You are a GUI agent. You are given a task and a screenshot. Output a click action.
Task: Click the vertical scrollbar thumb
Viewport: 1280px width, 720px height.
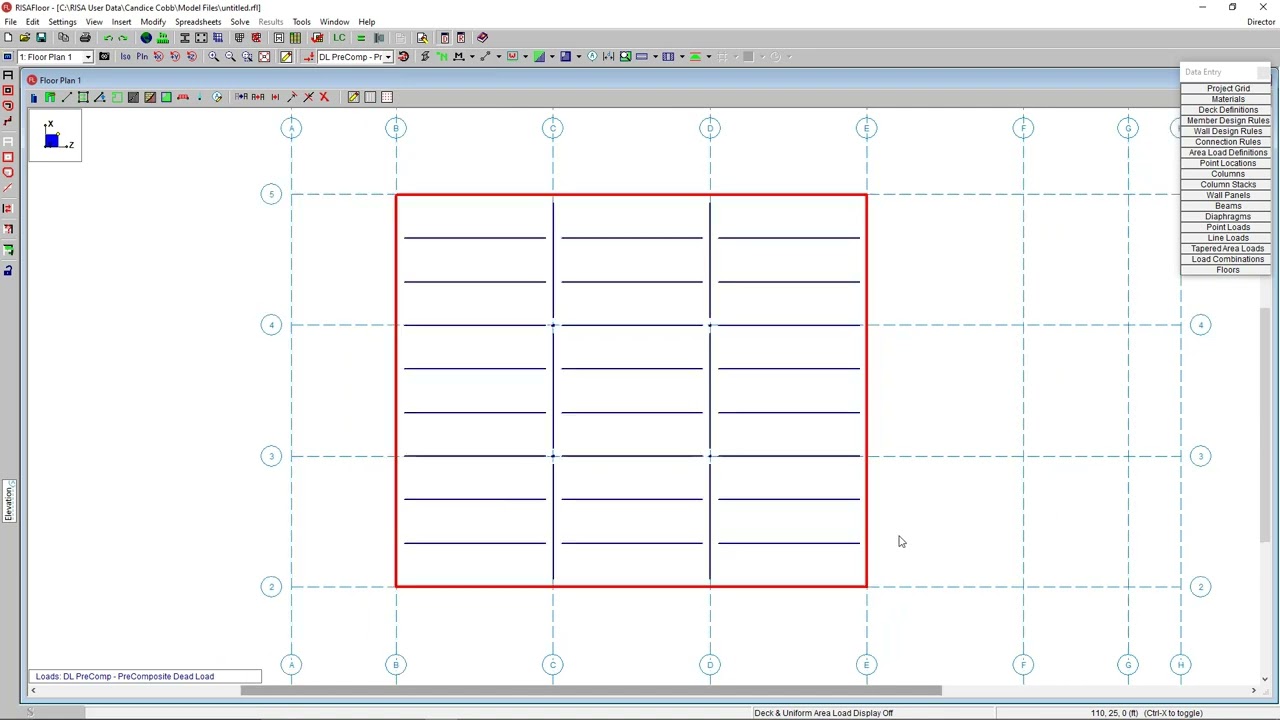click(1265, 426)
